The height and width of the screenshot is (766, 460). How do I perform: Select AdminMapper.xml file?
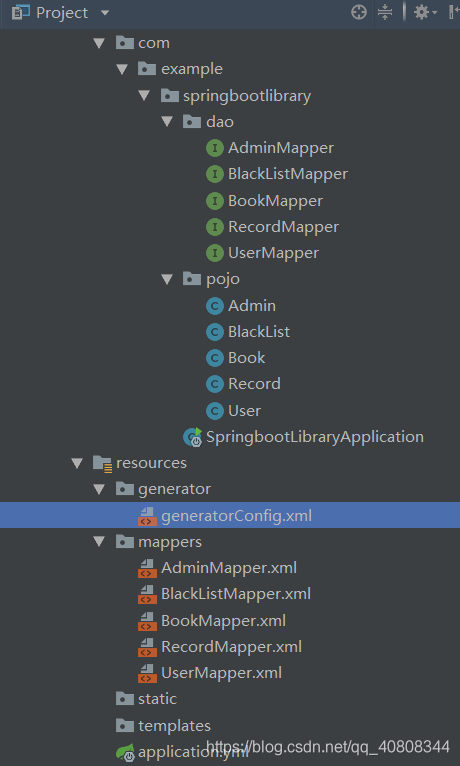229,568
